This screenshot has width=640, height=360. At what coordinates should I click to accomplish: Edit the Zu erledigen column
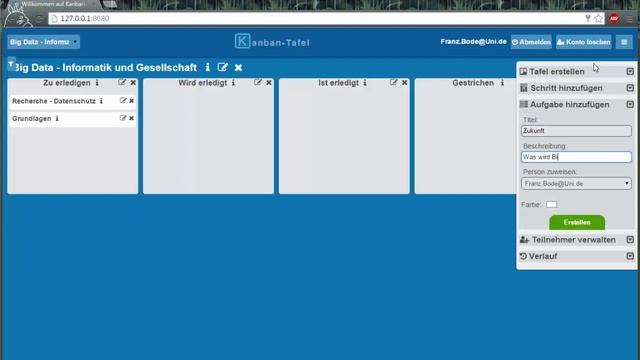[x=122, y=82]
